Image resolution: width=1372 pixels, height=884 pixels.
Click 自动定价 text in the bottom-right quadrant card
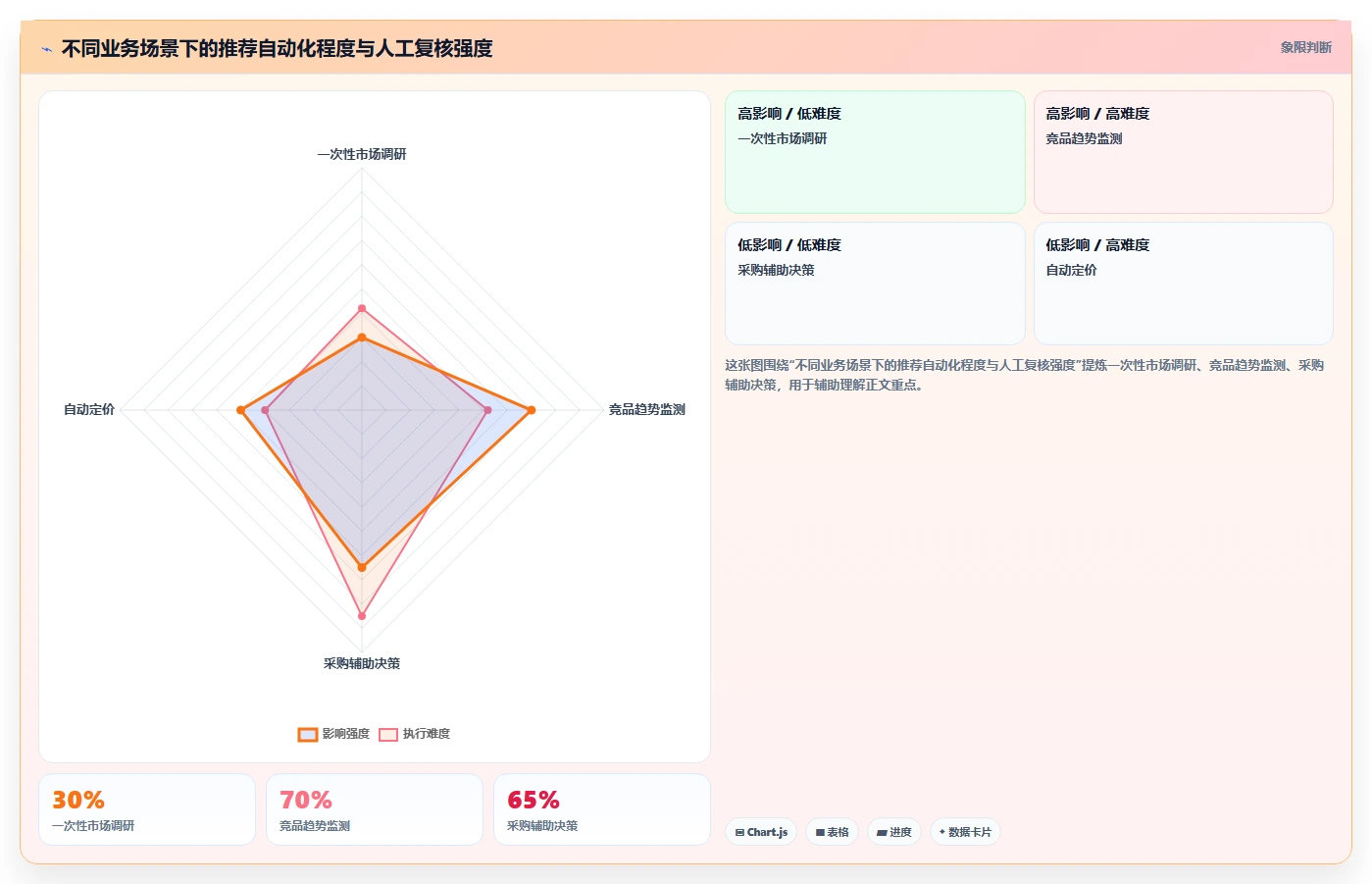tap(1071, 270)
